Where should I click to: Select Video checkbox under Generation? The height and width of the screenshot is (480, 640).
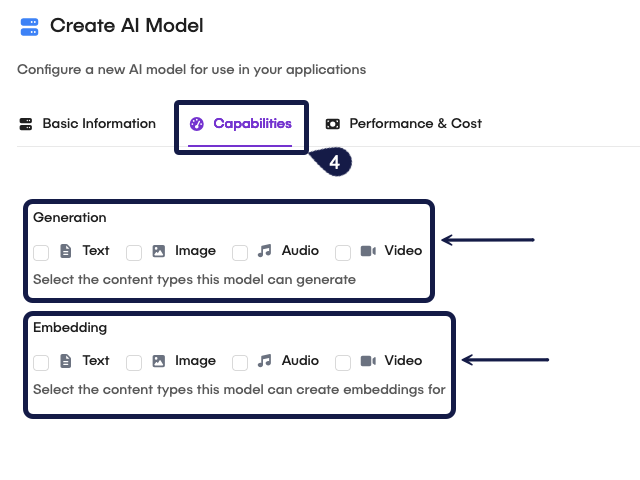tap(343, 252)
